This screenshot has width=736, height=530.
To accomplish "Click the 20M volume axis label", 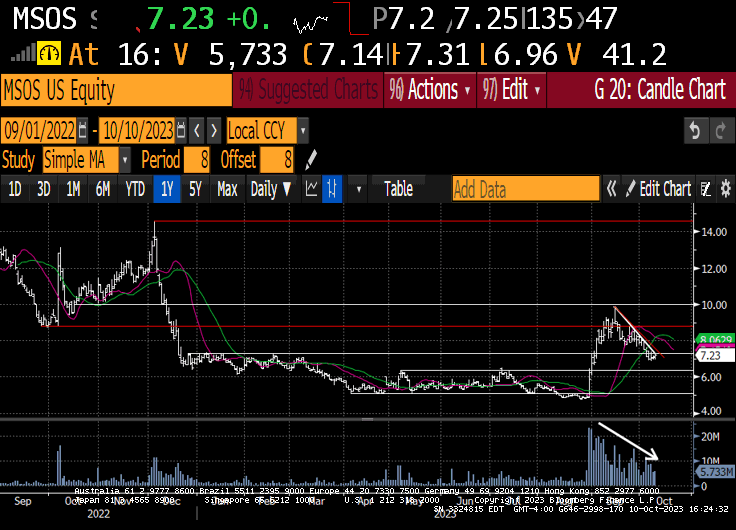I will pyautogui.click(x=710, y=437).
